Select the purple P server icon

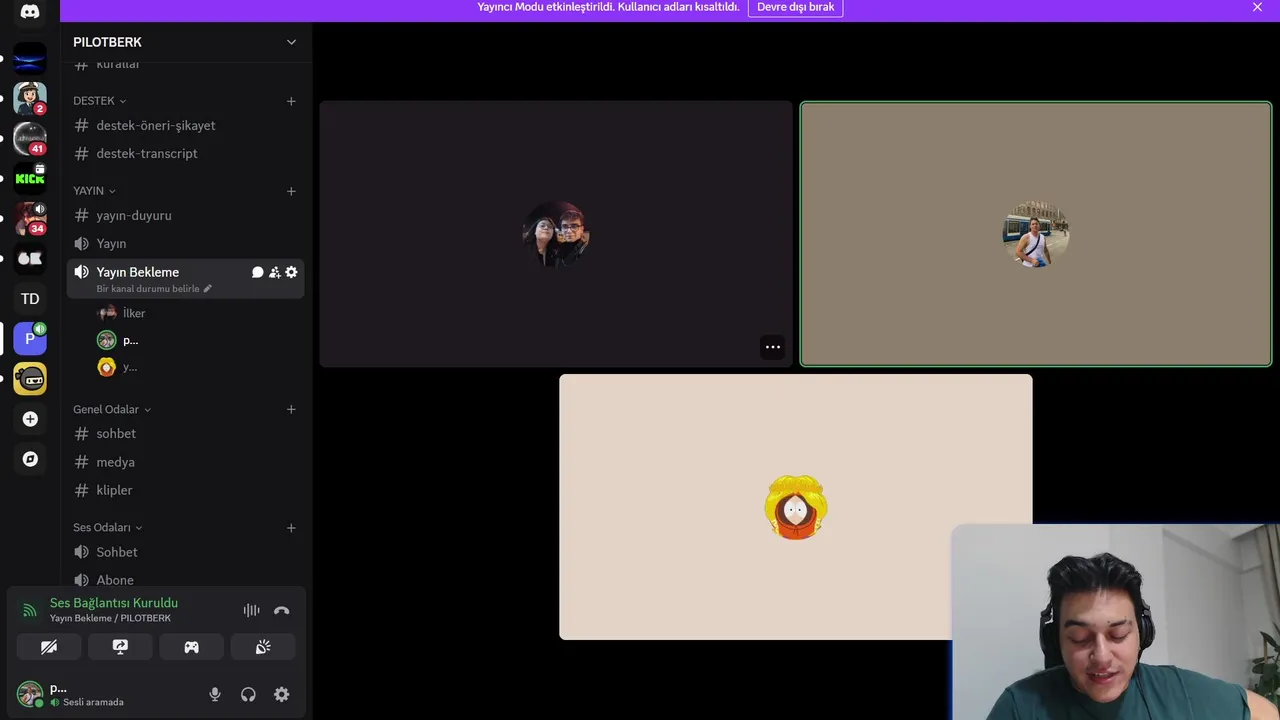tap(30, 338)
